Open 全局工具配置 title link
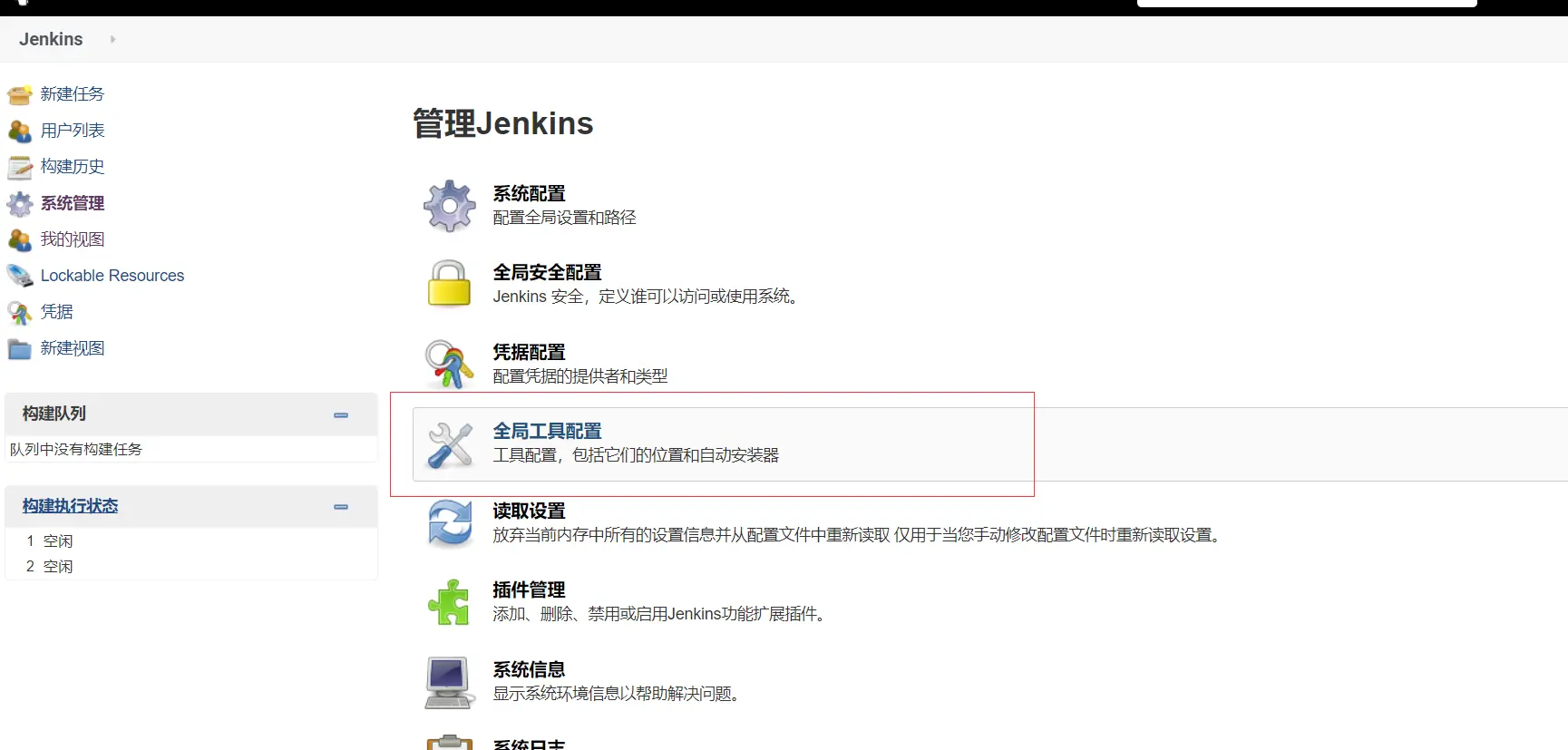The width and height of the screenshot is (1568, 750). click(547, 431)
